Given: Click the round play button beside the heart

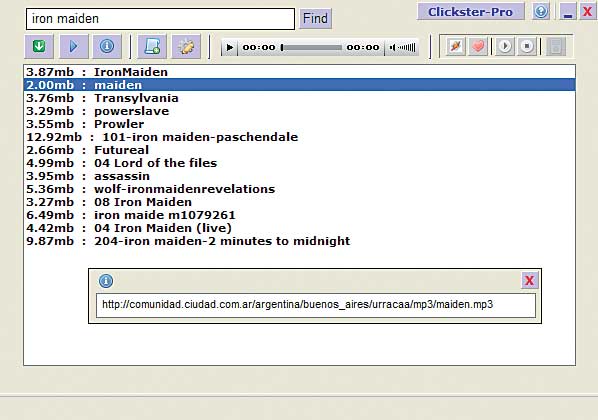Looking at the screenshot, I should (505, 47).
